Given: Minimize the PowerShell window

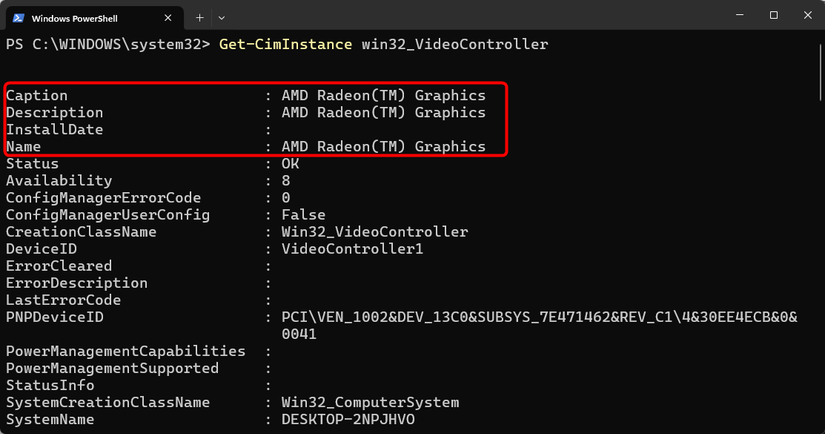Looking at the screenshot, I should pos(740,15).
